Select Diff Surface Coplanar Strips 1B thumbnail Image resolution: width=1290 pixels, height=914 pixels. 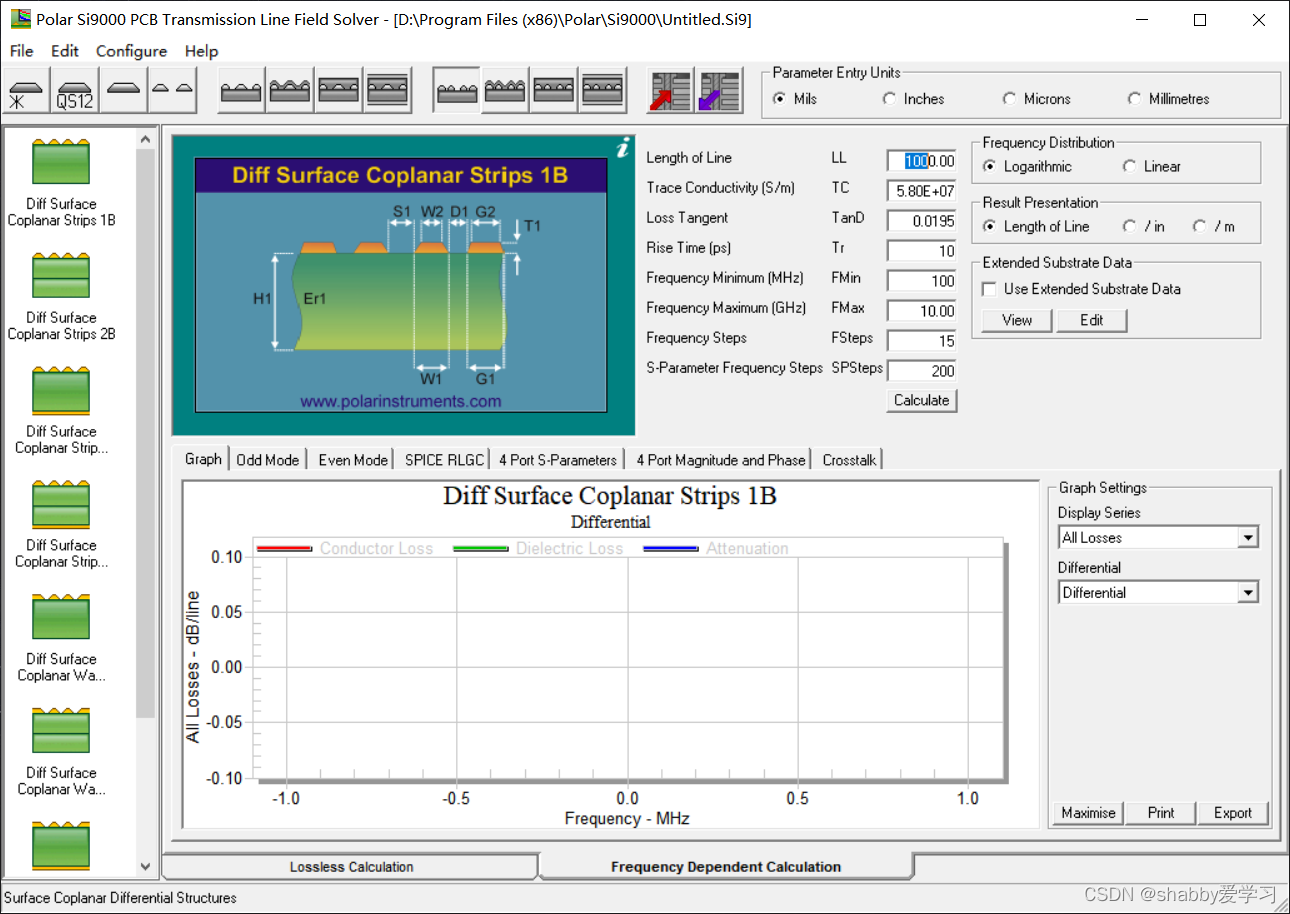click(61, 162)
